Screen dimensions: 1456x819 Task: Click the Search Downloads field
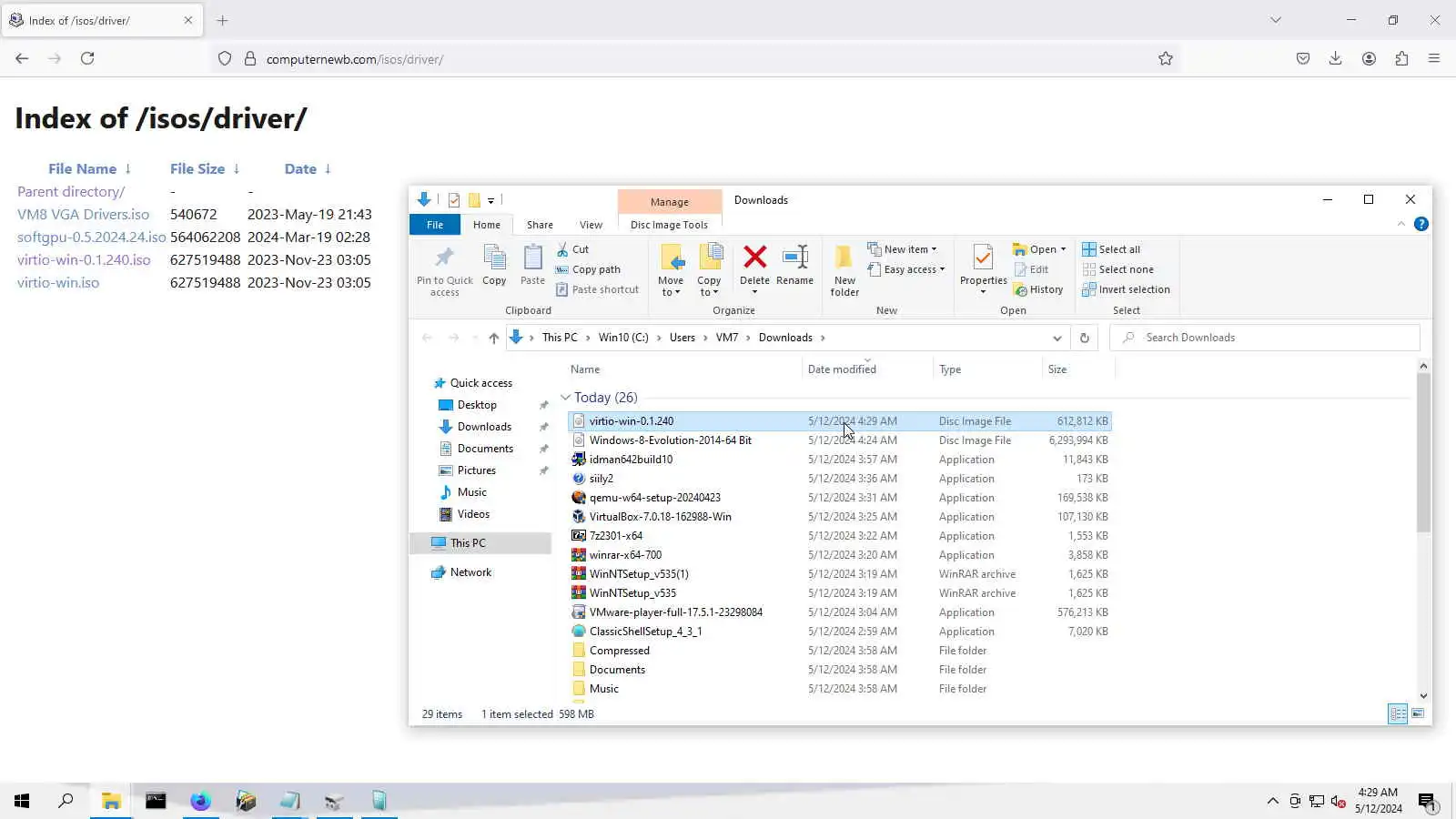click(1265, 338)
